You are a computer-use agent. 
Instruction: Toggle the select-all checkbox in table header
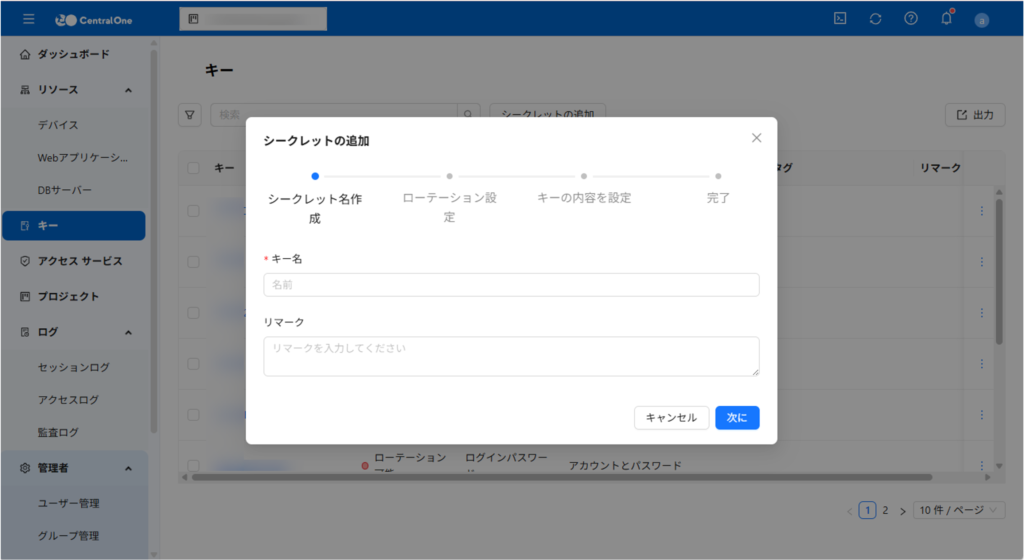(194, 168)
